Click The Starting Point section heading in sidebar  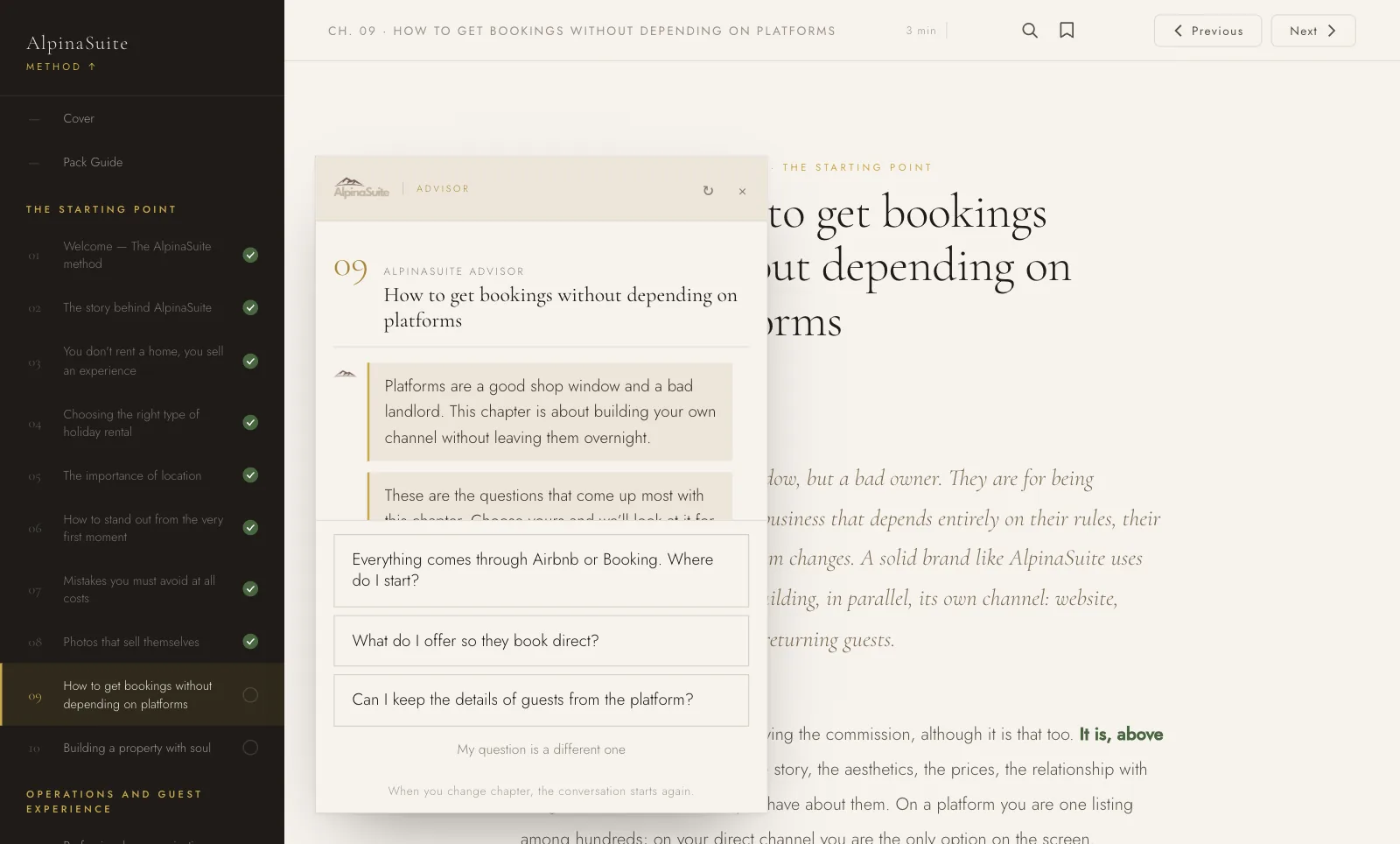point(101,209)
